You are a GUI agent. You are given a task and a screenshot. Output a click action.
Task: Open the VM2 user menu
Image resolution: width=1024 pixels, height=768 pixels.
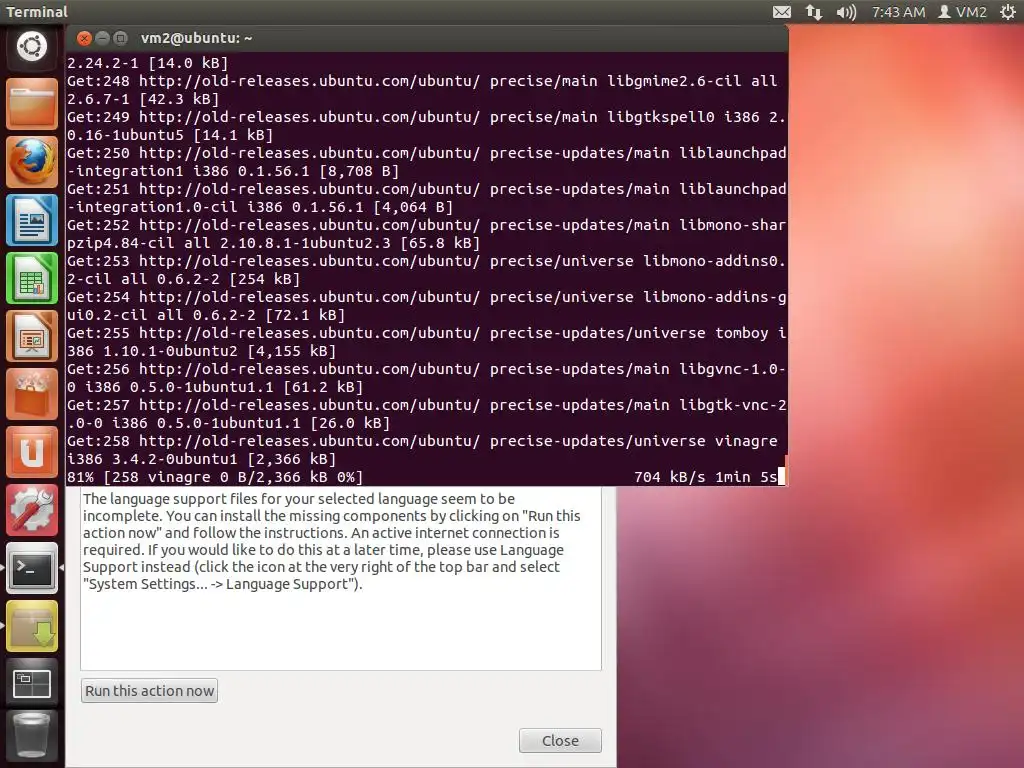(962, 12)
